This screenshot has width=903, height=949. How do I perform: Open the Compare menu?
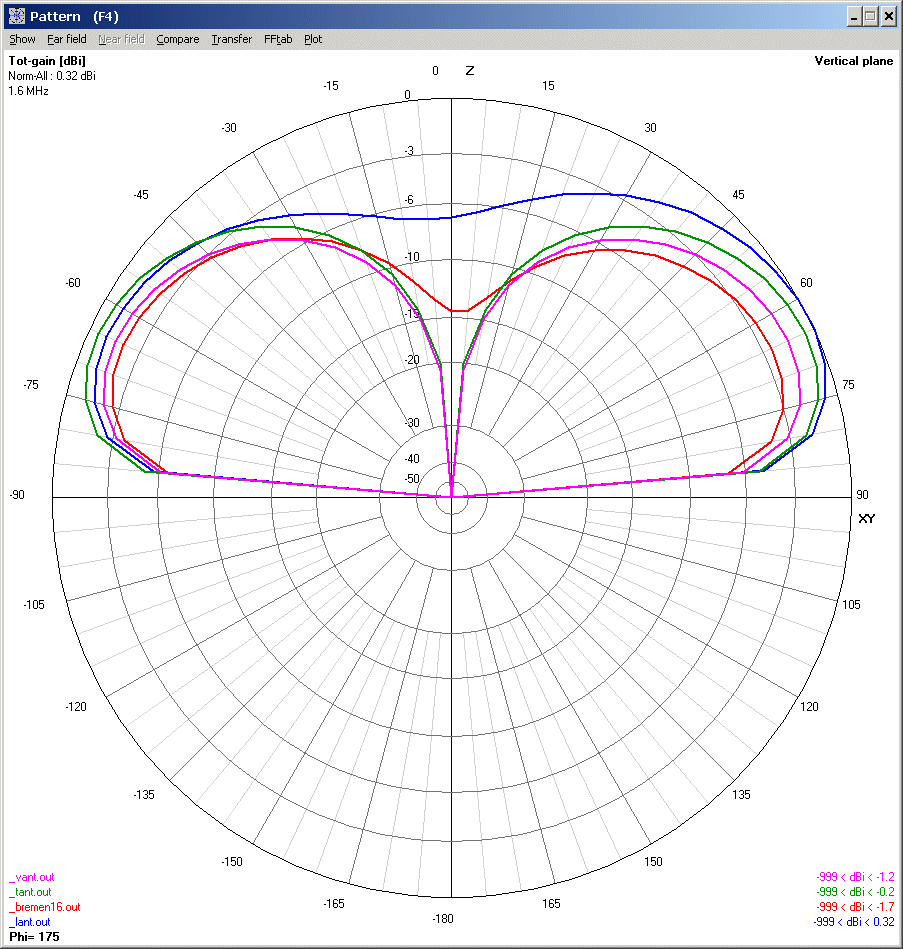178,40
